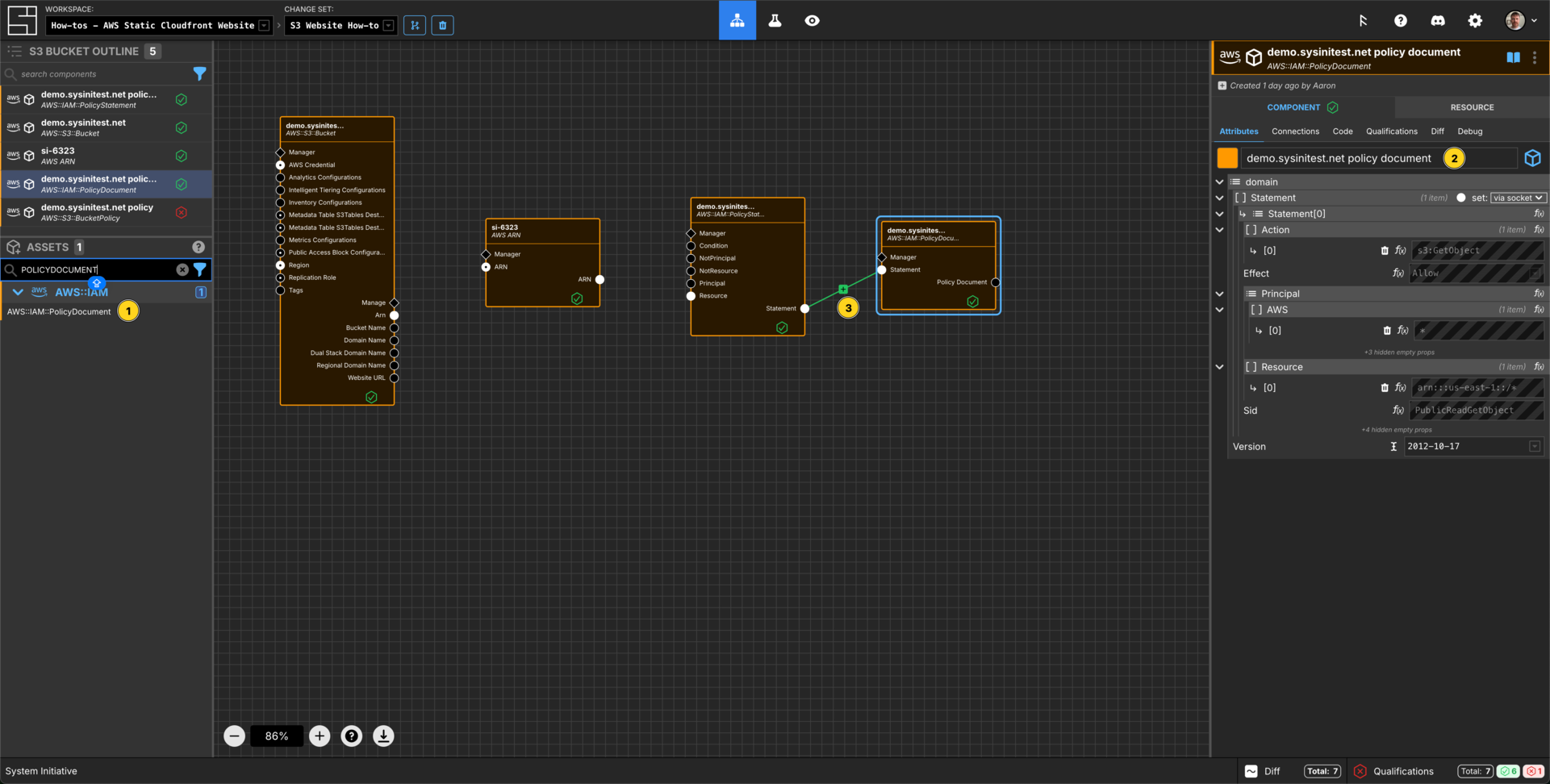The height and width of the screenshot is (784, 1550).
Task: Collapse the AWS::IAM asset category
Action: (18, 292)
